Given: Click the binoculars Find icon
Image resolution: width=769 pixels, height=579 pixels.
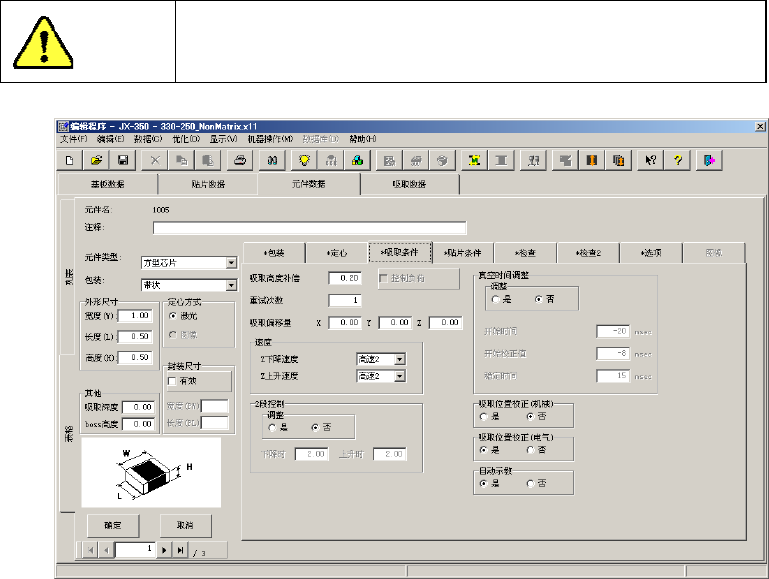Looking at the screenshot, I should 270,160.
